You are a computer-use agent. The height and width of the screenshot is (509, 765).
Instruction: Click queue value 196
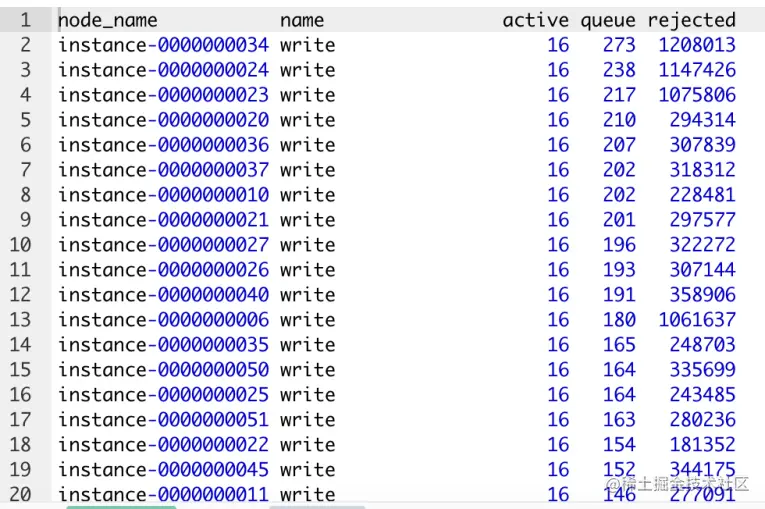click(x=619, y=244)
